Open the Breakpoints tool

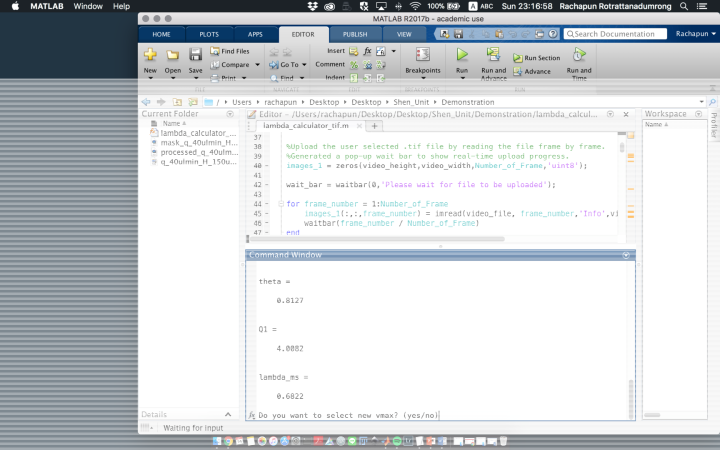(x=422, y=55)
